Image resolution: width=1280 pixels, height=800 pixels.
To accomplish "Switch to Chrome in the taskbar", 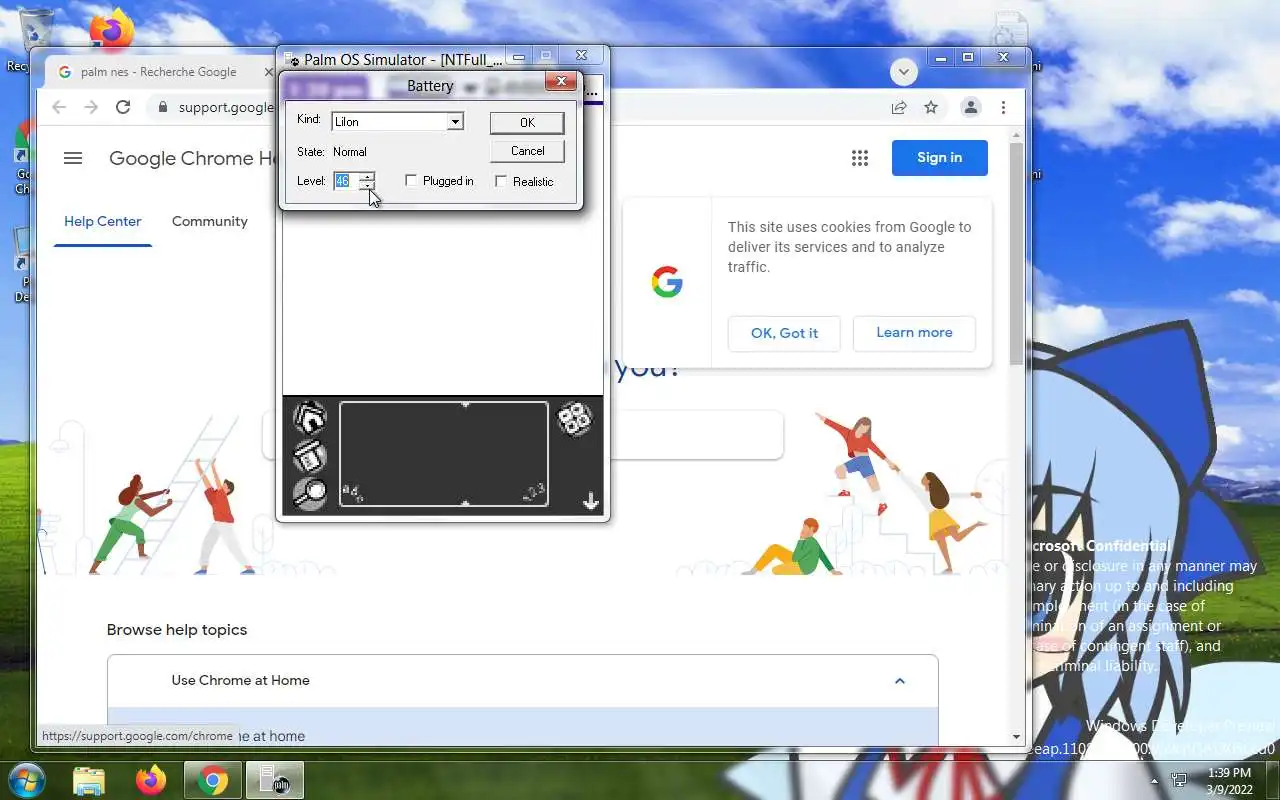I will click(212, 780).
